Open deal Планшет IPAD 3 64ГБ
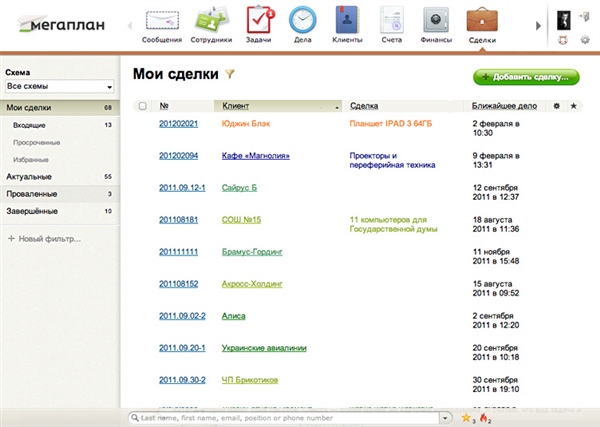Image resolution: width=600 pixels, height=427 pixels. pos(391,124)
